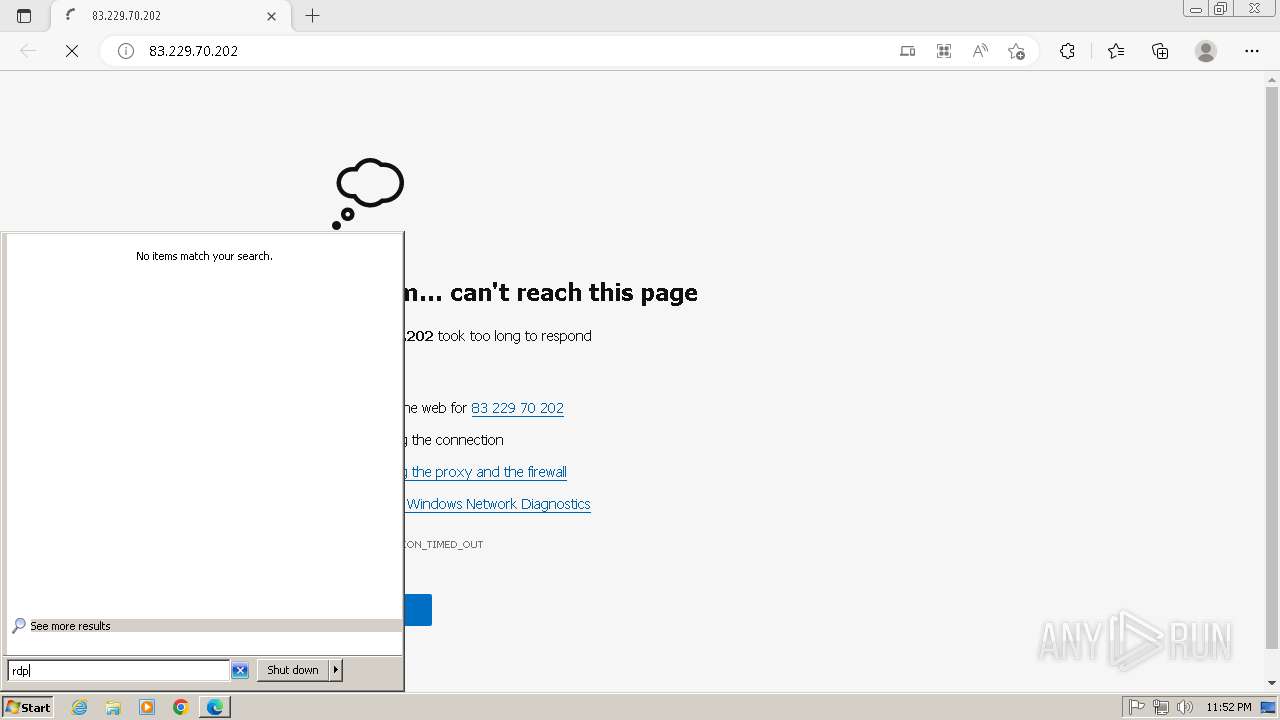1280x720 pixels.
Task: Open the 83 229 70 202 web search link
Action: (x=517, y=408)
